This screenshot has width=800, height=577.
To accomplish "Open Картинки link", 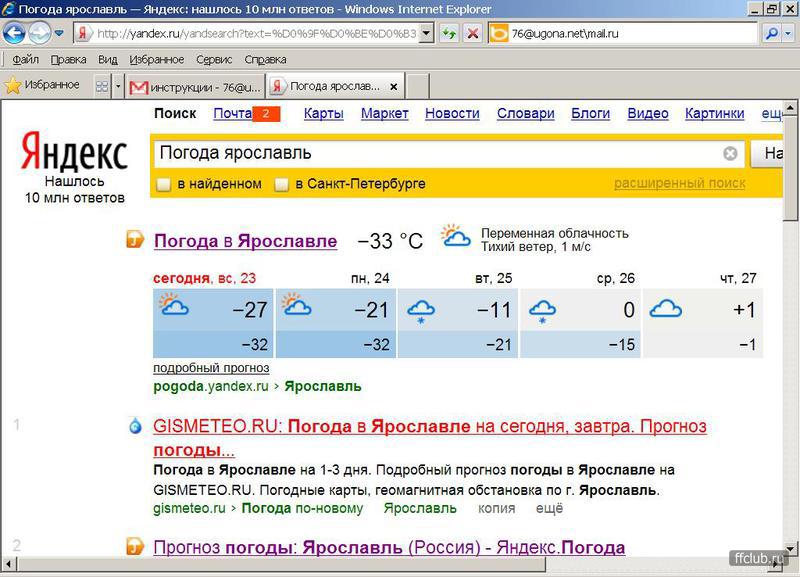I will point(714,113).
